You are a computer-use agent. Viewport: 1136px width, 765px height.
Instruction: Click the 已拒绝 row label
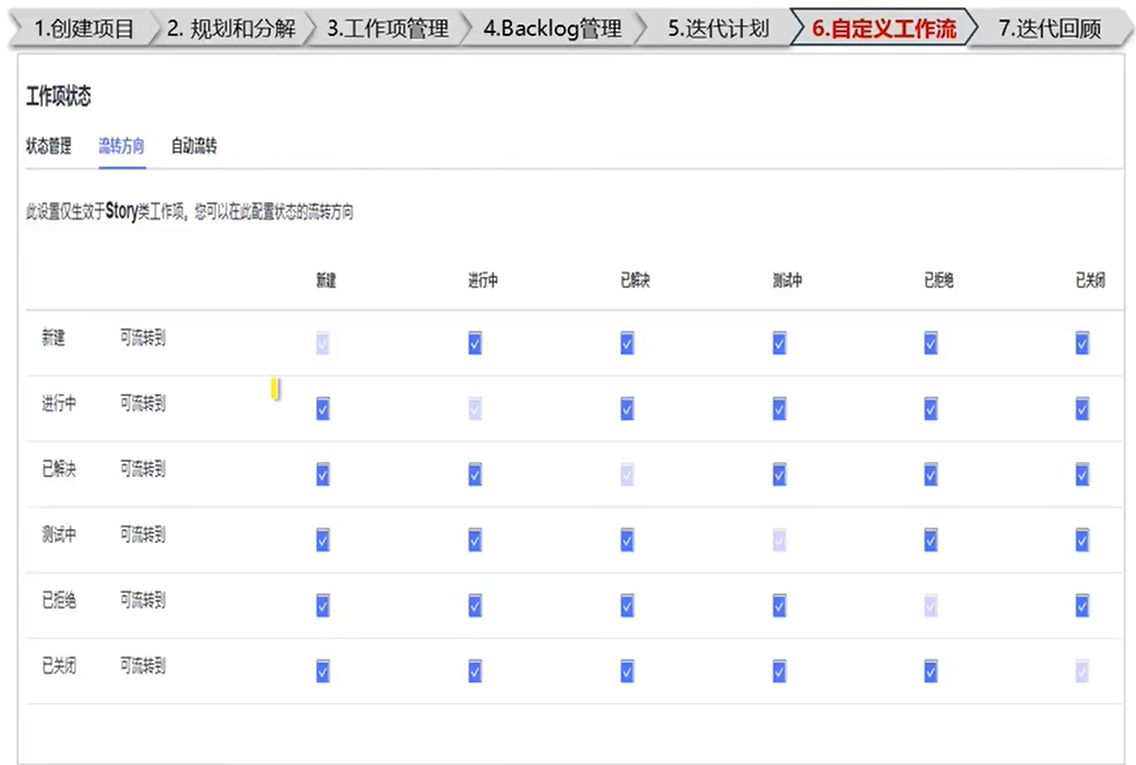point(59,601)
